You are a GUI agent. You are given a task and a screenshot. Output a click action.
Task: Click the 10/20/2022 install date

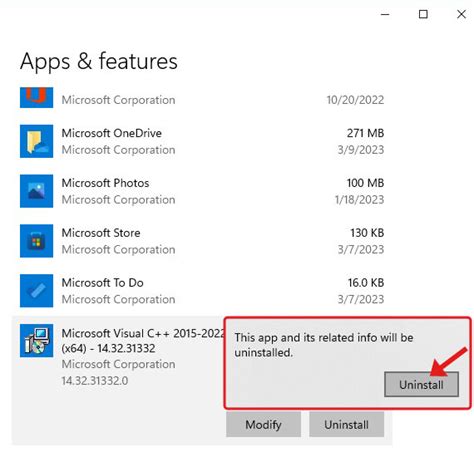pyautogui.click(x=355, y=100)
